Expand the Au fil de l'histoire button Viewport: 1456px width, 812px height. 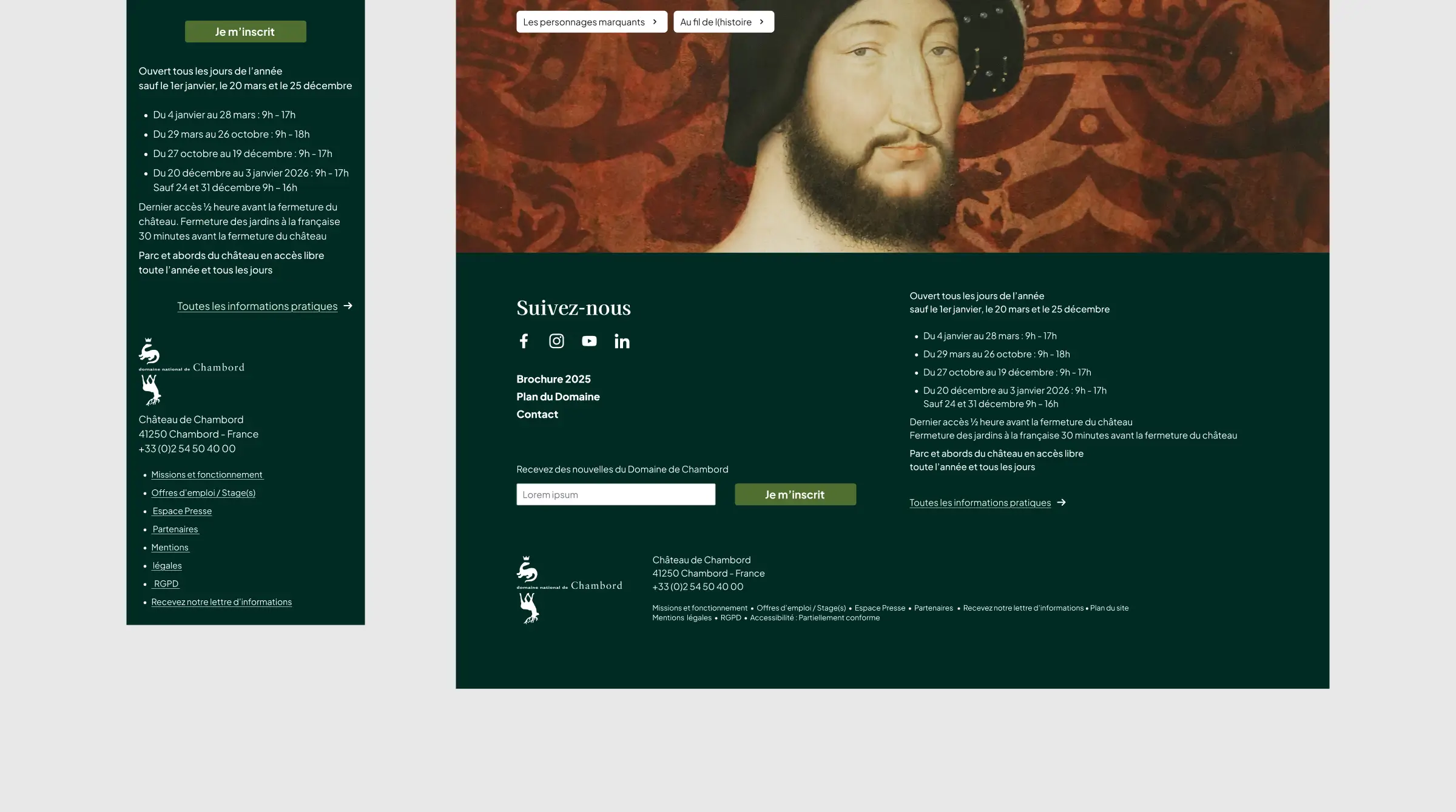tap(724, 22)
